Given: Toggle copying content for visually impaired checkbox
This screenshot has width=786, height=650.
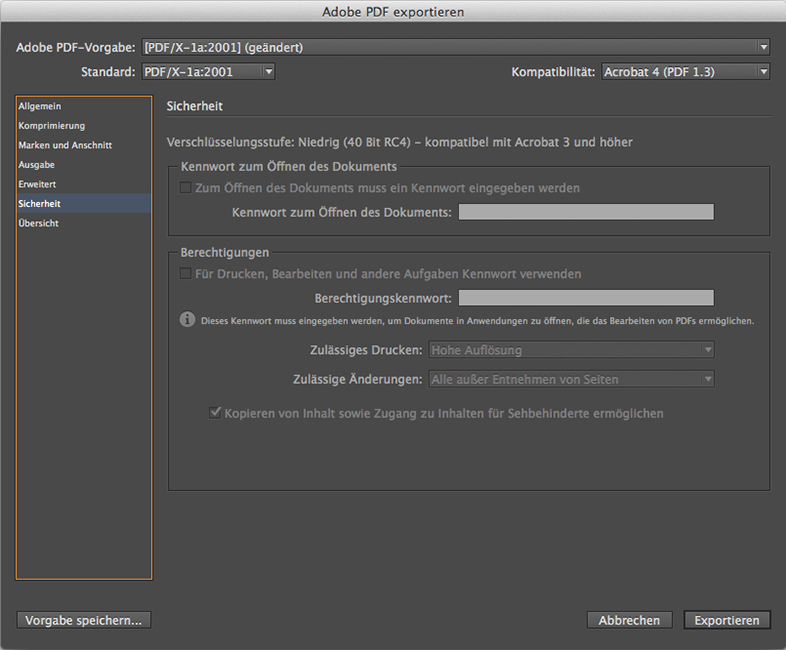Looking at the screenshot, I should (x=215, y=413).
